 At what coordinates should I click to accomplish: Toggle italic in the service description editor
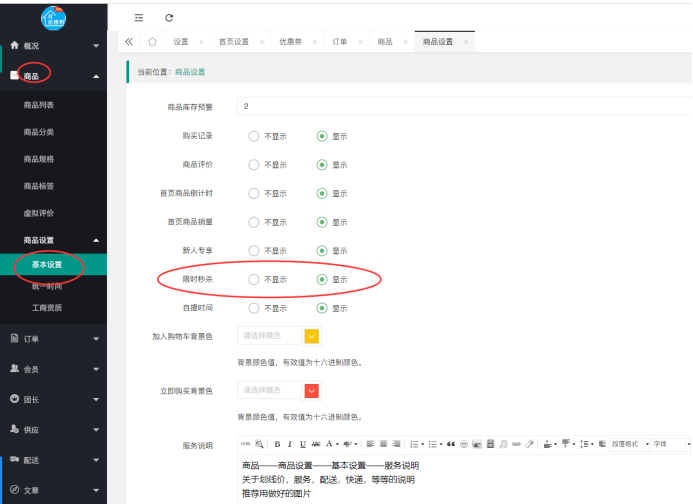tap(290, 443)
